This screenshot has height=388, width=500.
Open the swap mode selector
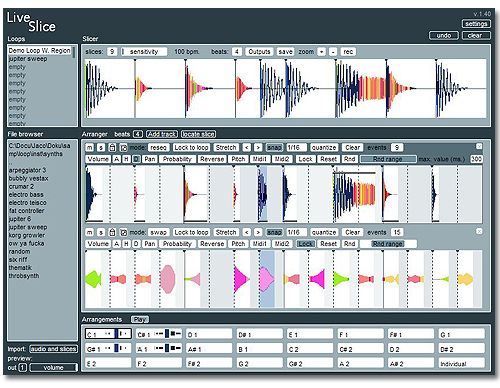tap(158, 232)
